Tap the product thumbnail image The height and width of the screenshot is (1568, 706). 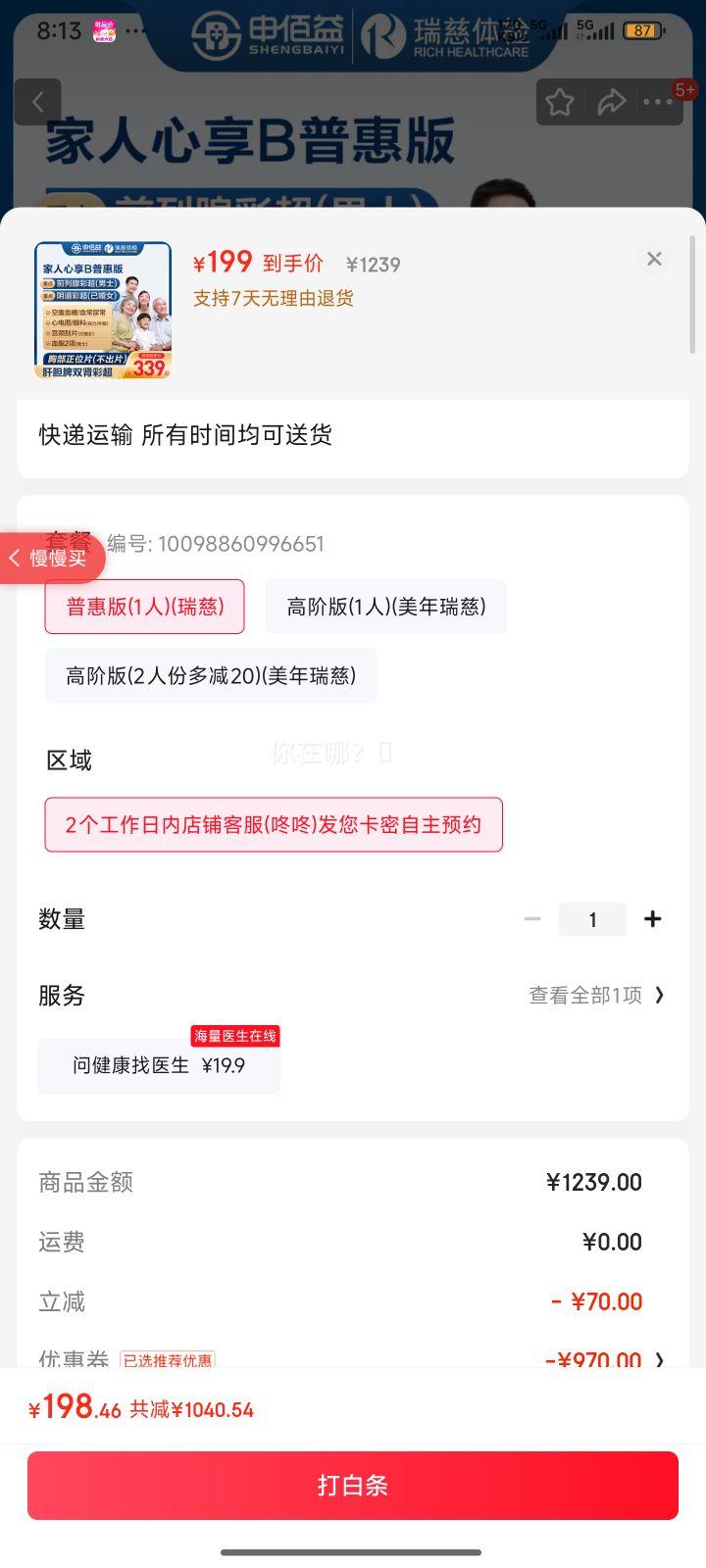103,310
